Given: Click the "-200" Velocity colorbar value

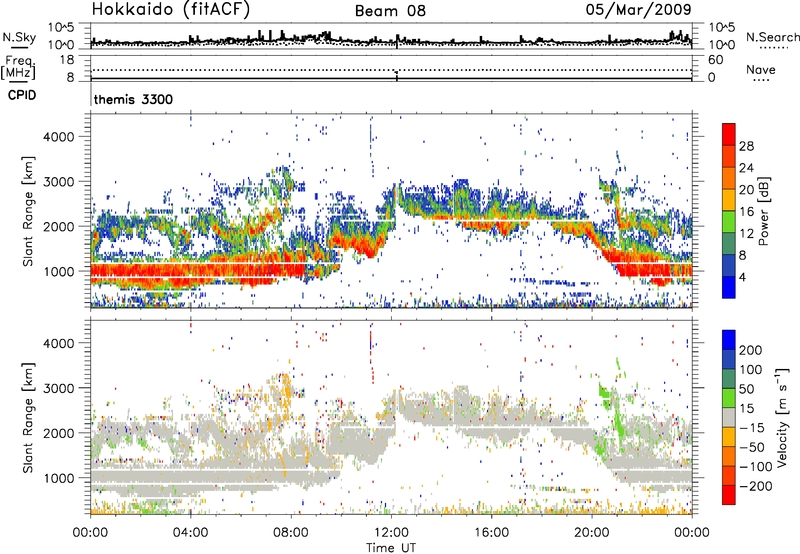Looking at the screenshot, I should [756, 486].
